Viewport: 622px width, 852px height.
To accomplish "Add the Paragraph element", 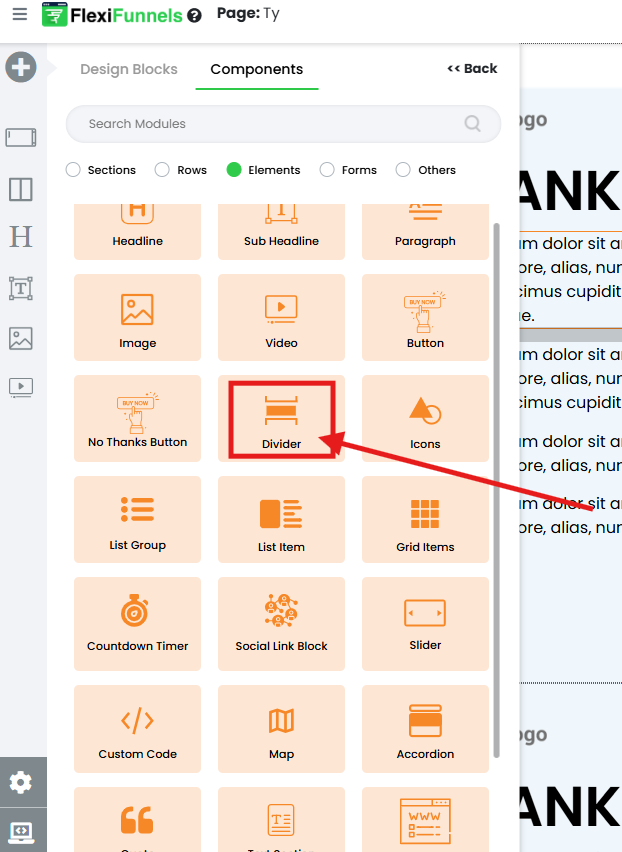I will (425, 232).
